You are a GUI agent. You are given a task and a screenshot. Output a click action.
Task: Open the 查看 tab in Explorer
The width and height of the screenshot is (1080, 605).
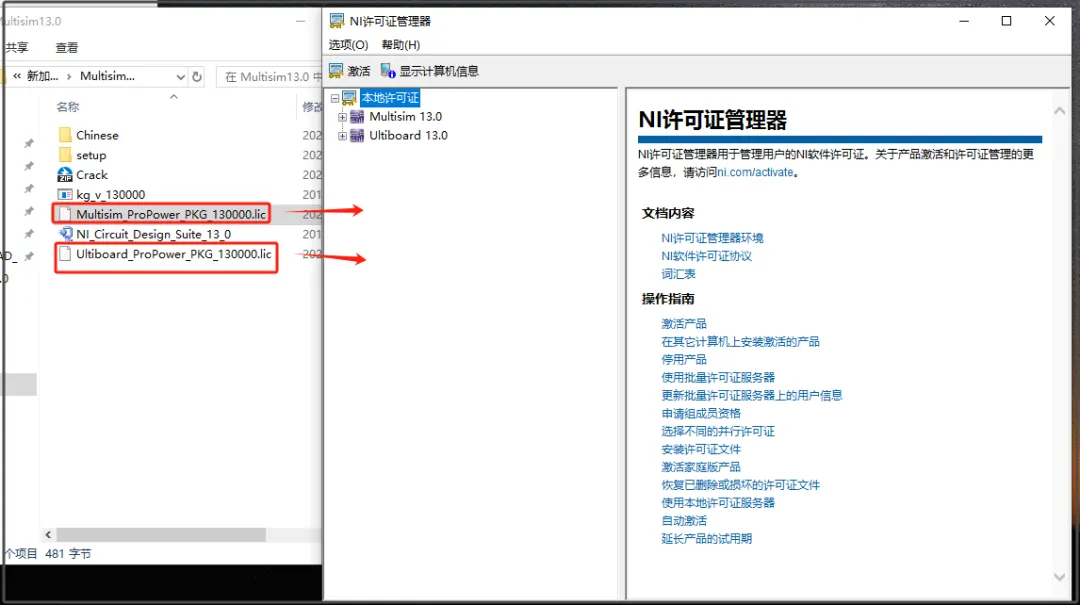click(67, 48)
